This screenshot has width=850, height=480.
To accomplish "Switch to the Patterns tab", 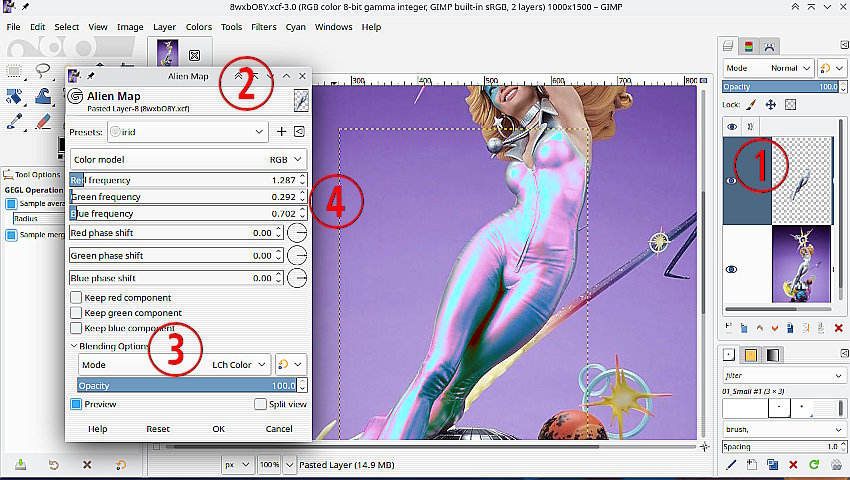I will pyautogui.click(x=751, y=355).
